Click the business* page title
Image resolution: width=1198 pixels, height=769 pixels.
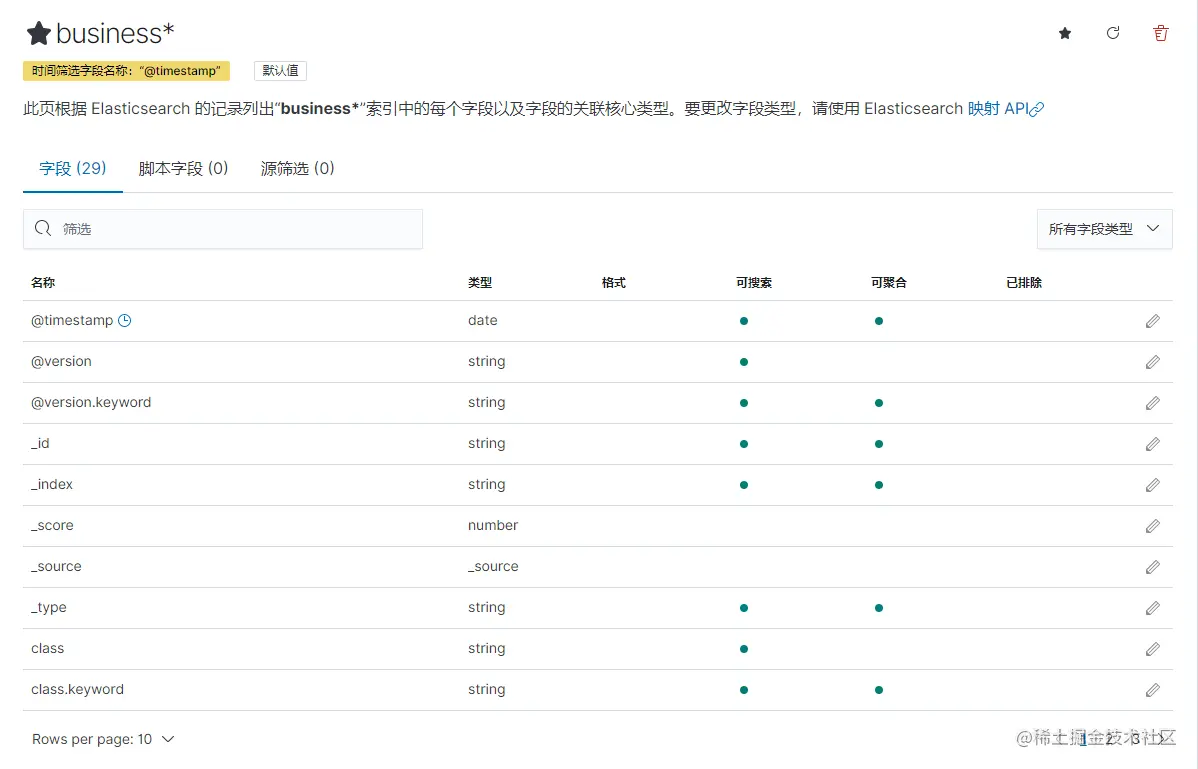tap(115, 33)
